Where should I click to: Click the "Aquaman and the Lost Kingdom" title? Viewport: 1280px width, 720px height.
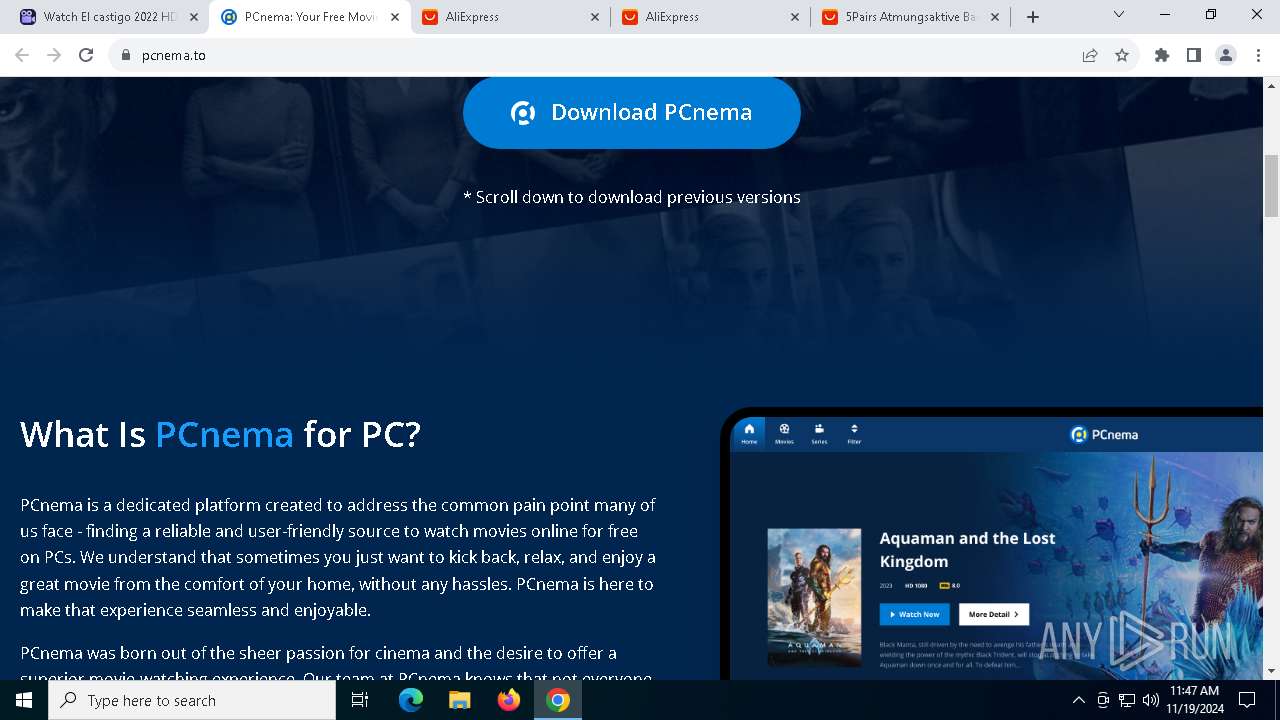(x=967, y=550)
